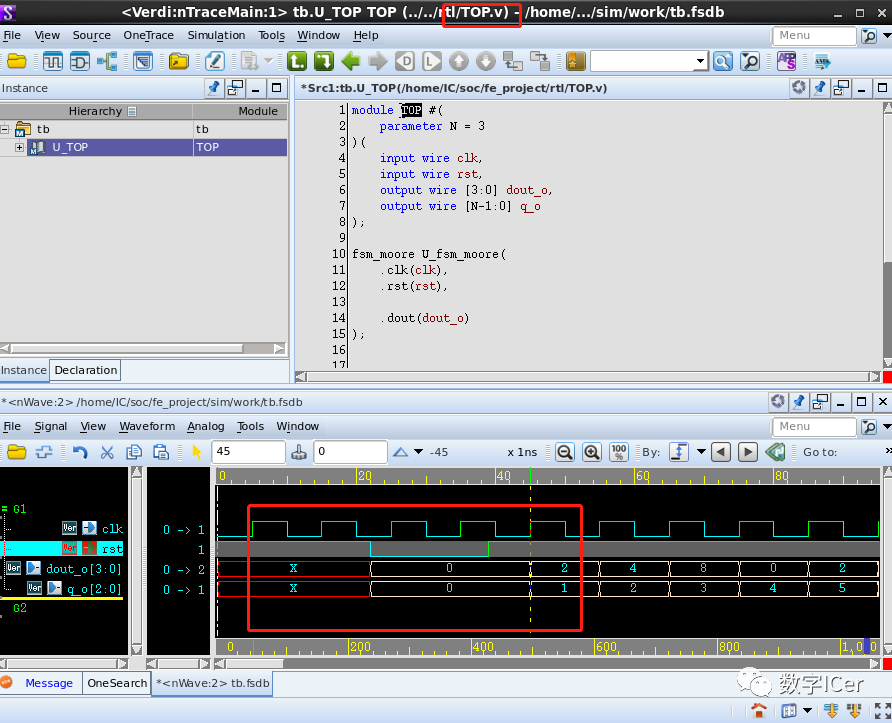Viewport: 892px width, 723px height.
Task: Jump to the next signal edge
Action: (x=747, y=452)
